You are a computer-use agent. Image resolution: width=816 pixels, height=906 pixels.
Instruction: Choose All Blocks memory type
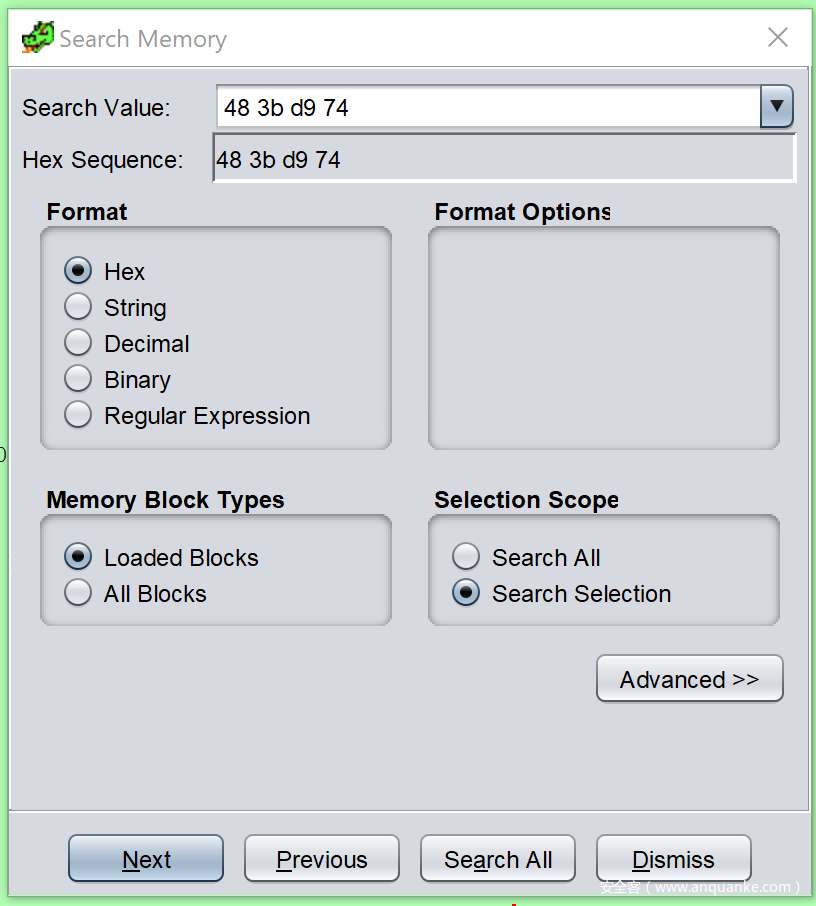pos(78,593)
